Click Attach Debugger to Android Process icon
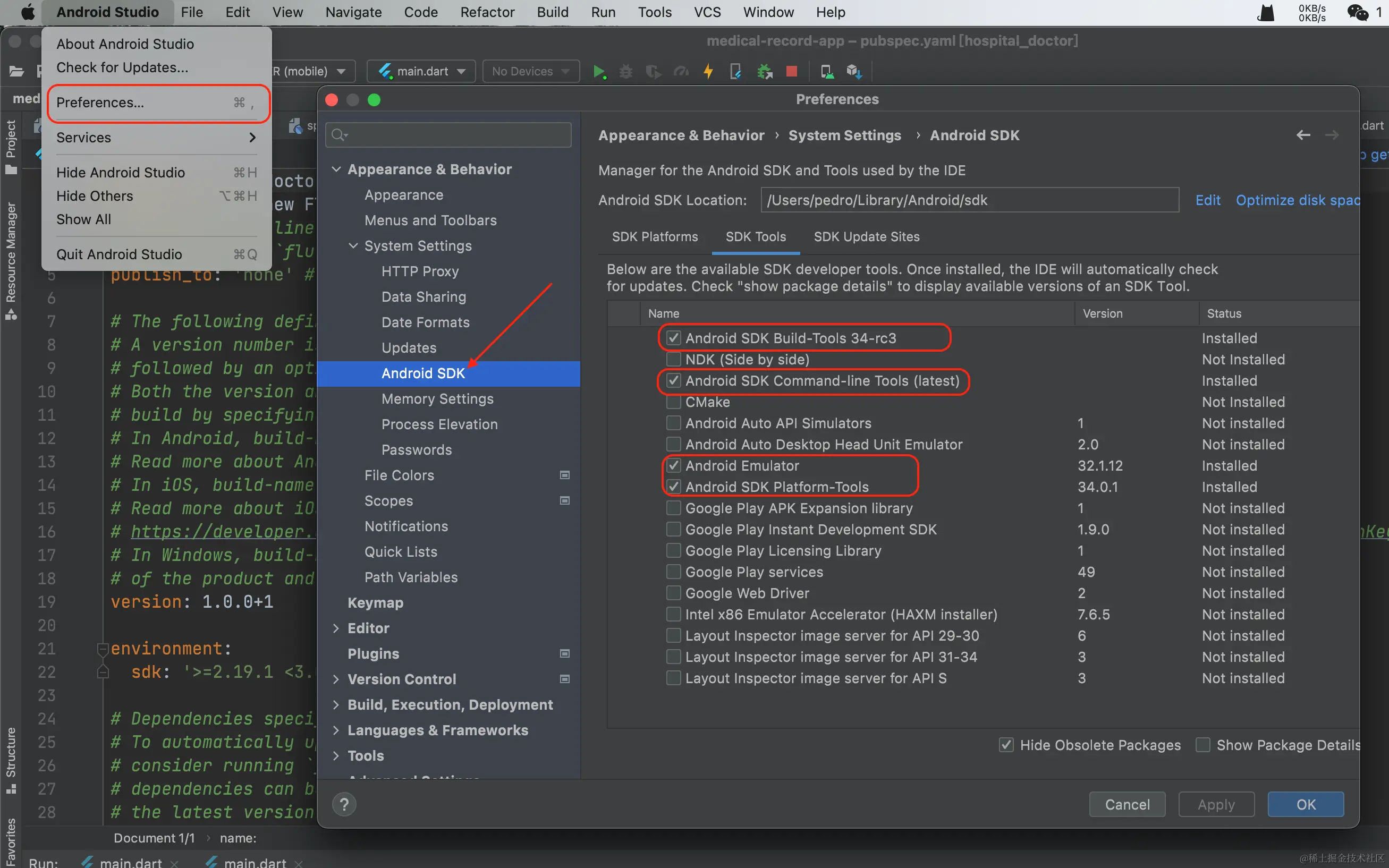The height and width of the screenshot is (868, 1389). (x=764, y=72)
